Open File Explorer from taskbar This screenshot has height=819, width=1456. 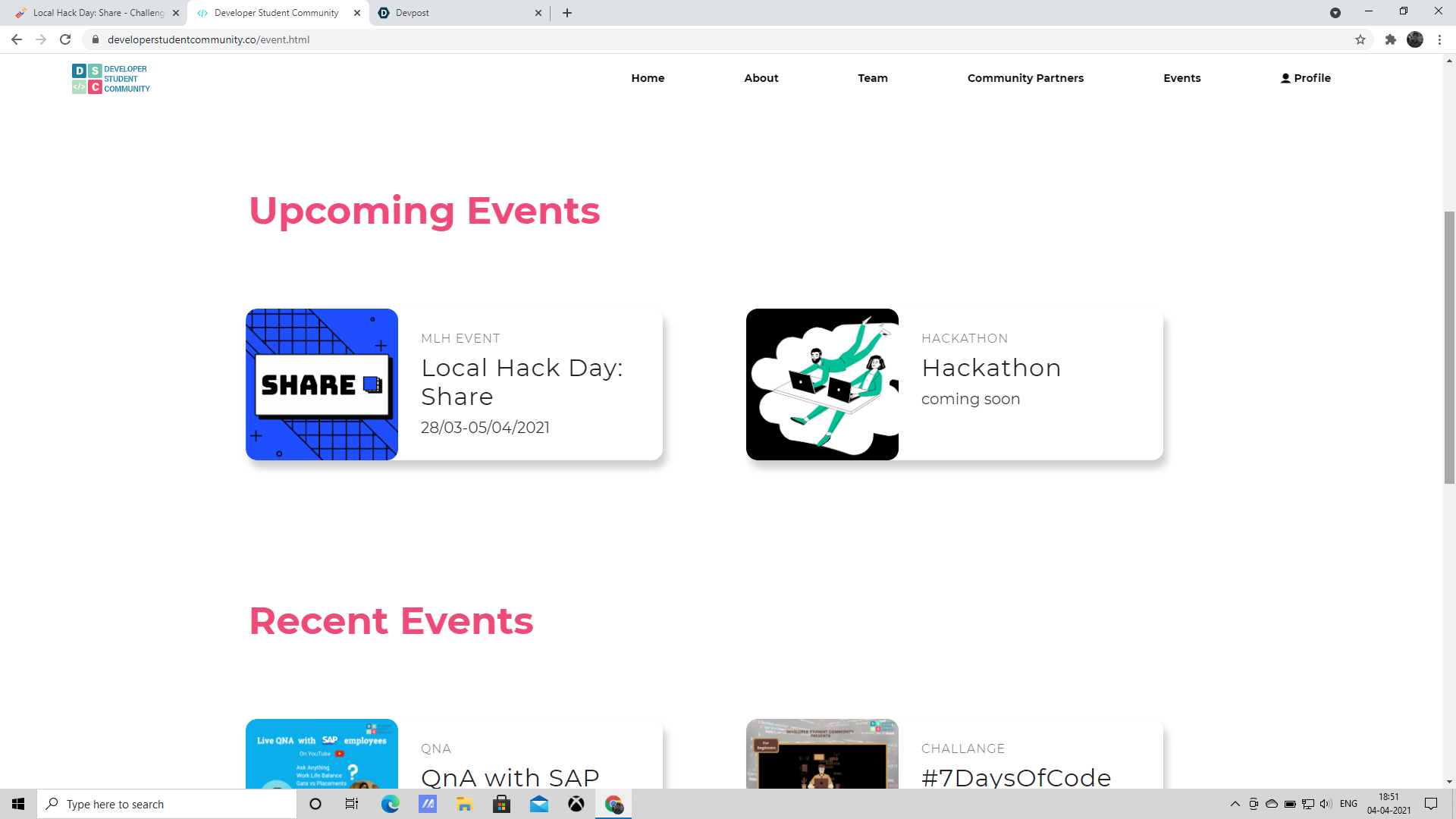464,804
